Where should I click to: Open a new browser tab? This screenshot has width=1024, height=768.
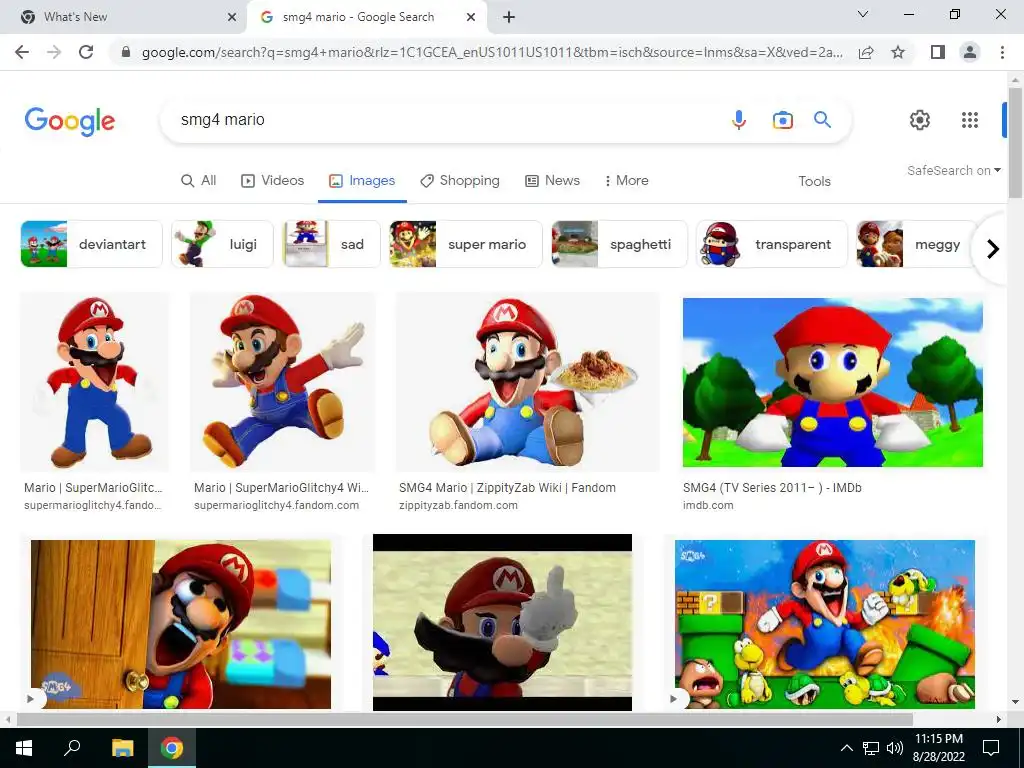coord(509,17)
